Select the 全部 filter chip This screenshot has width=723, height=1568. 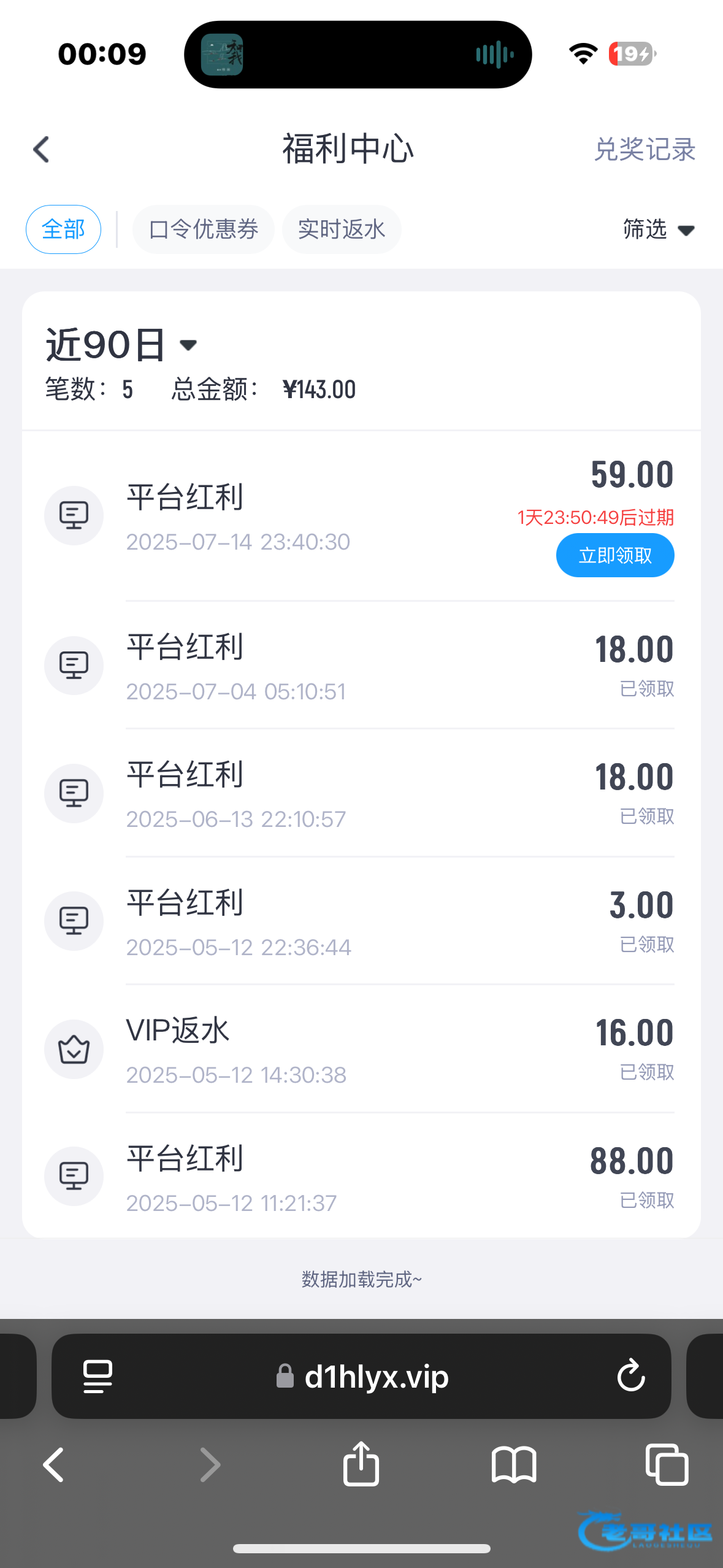63,229
